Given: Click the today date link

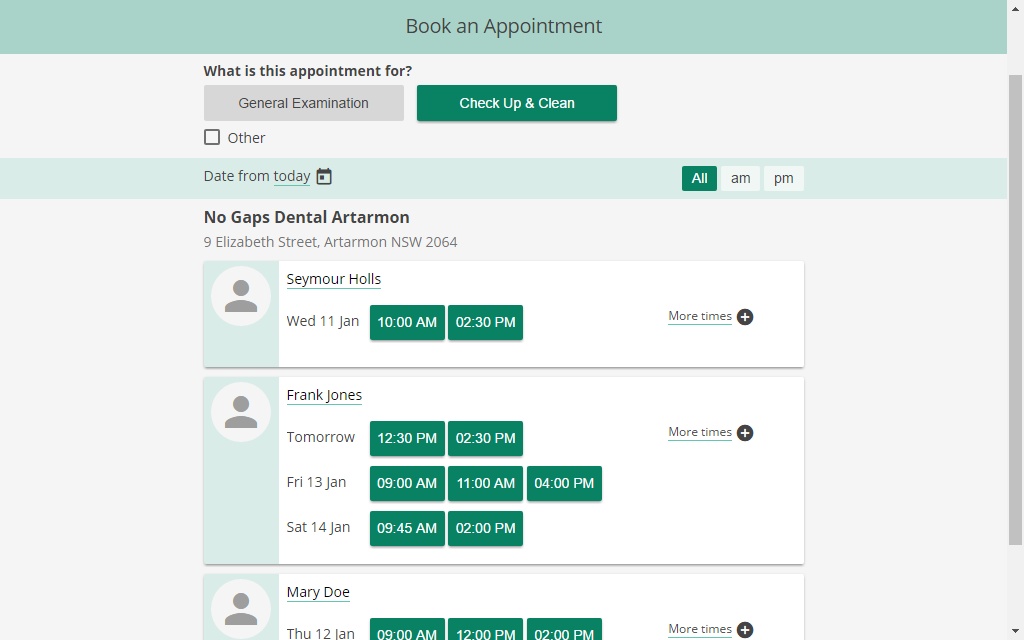Looking at the screenshot, I should pos(291,175).
